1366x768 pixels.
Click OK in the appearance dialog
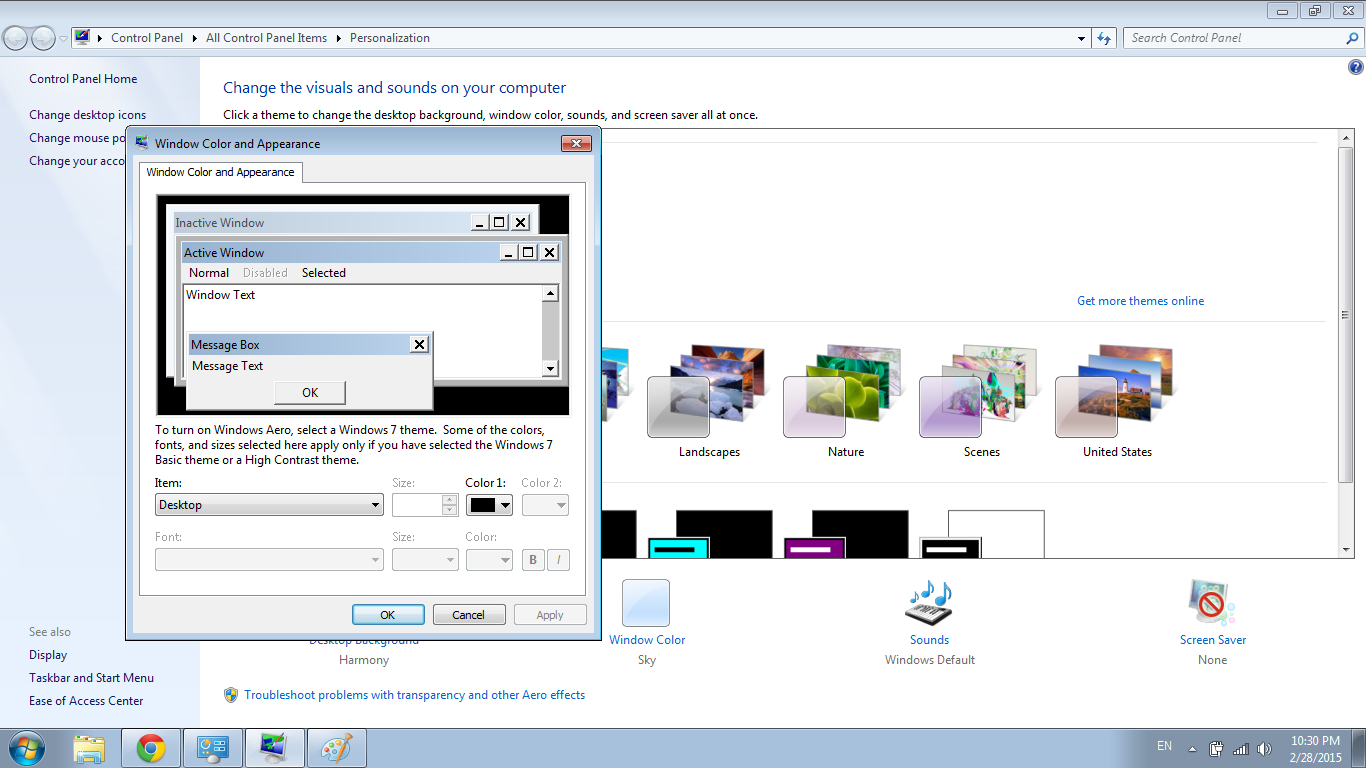[x=388, y=615]
